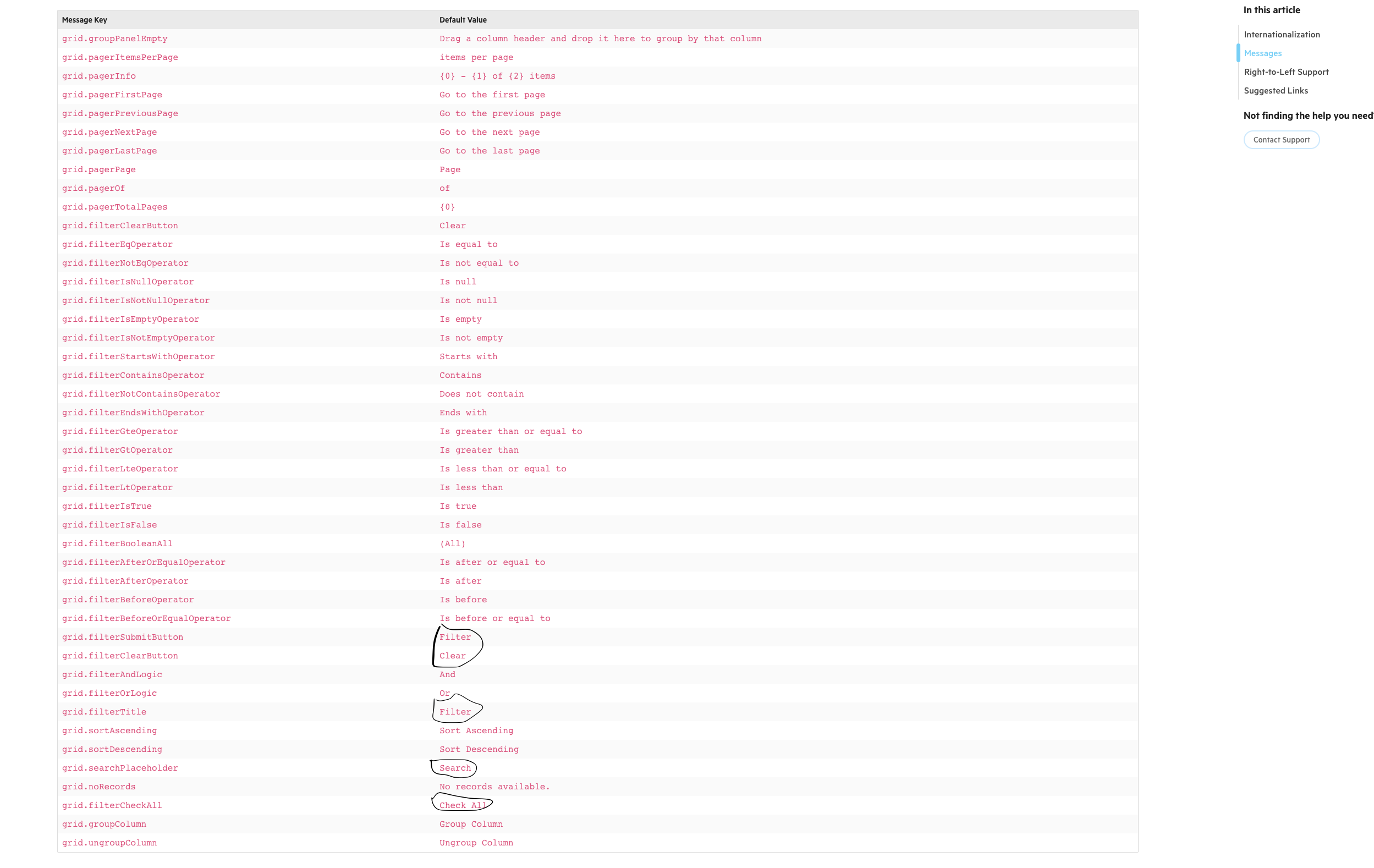
Task: Click the grid.filterContainsOperator key
Action: tap(133, 376)
